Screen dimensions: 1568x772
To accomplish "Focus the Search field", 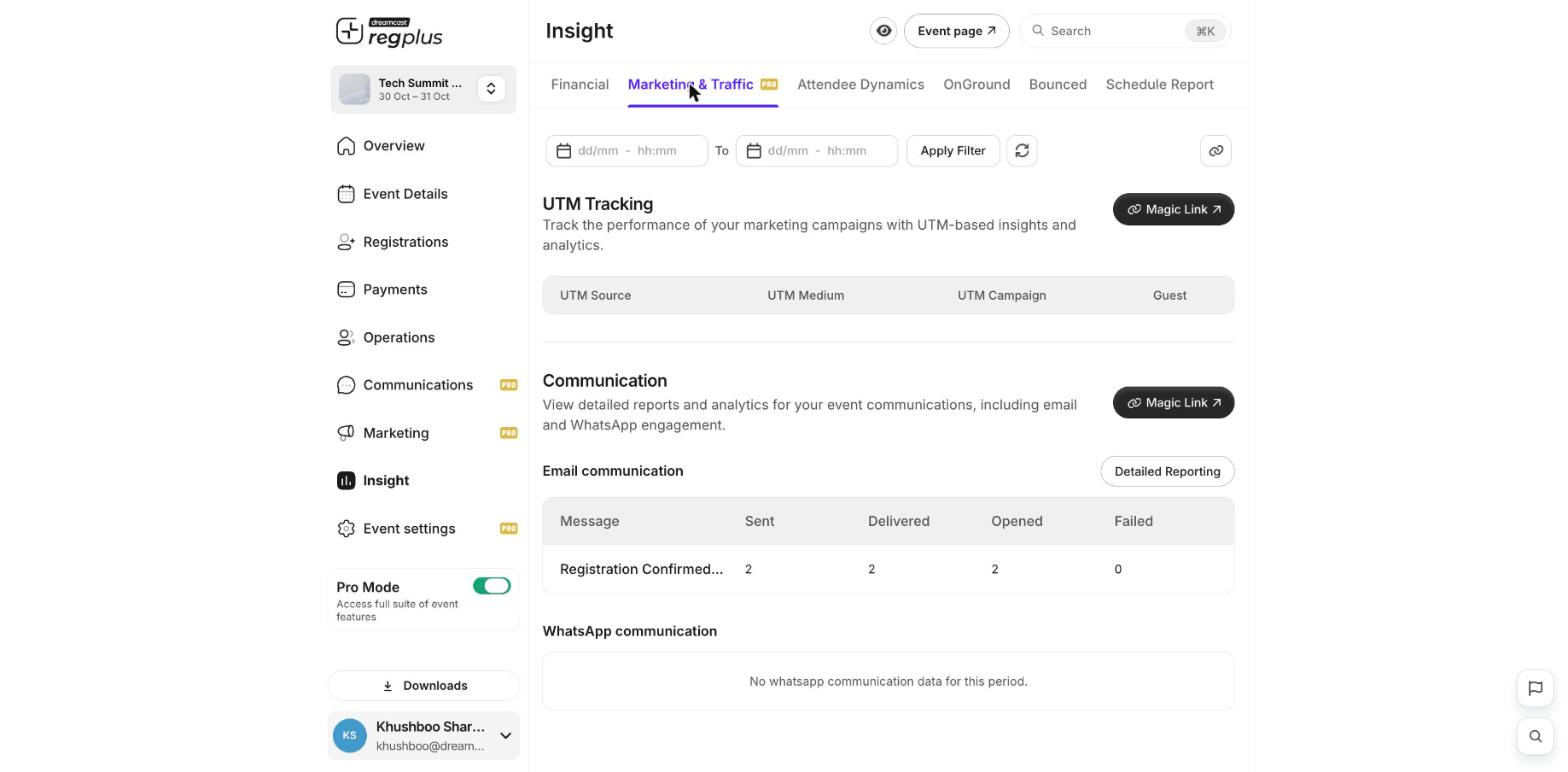I will click(x=1126, y=31).
